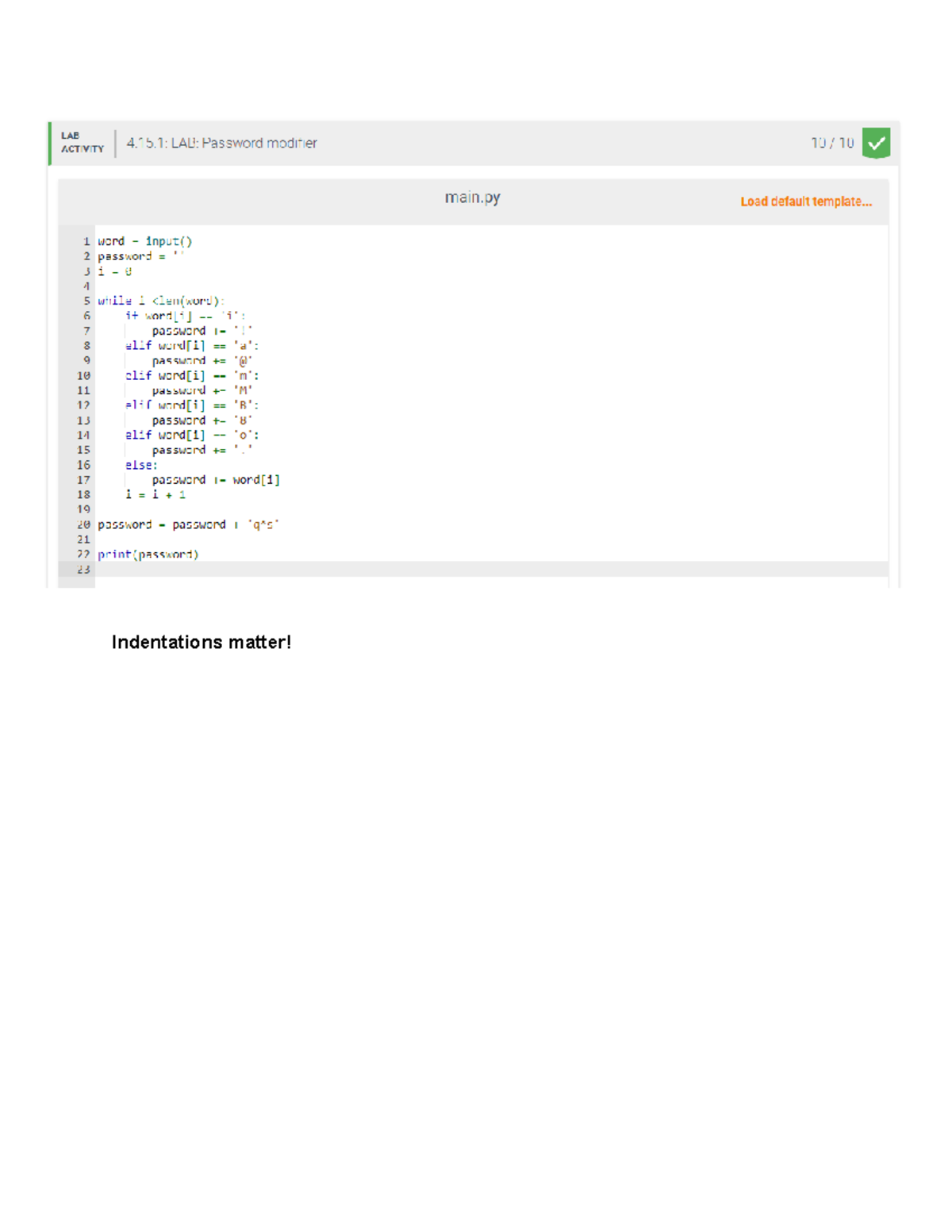Click the 10 / 10 score display

[833, 142]
